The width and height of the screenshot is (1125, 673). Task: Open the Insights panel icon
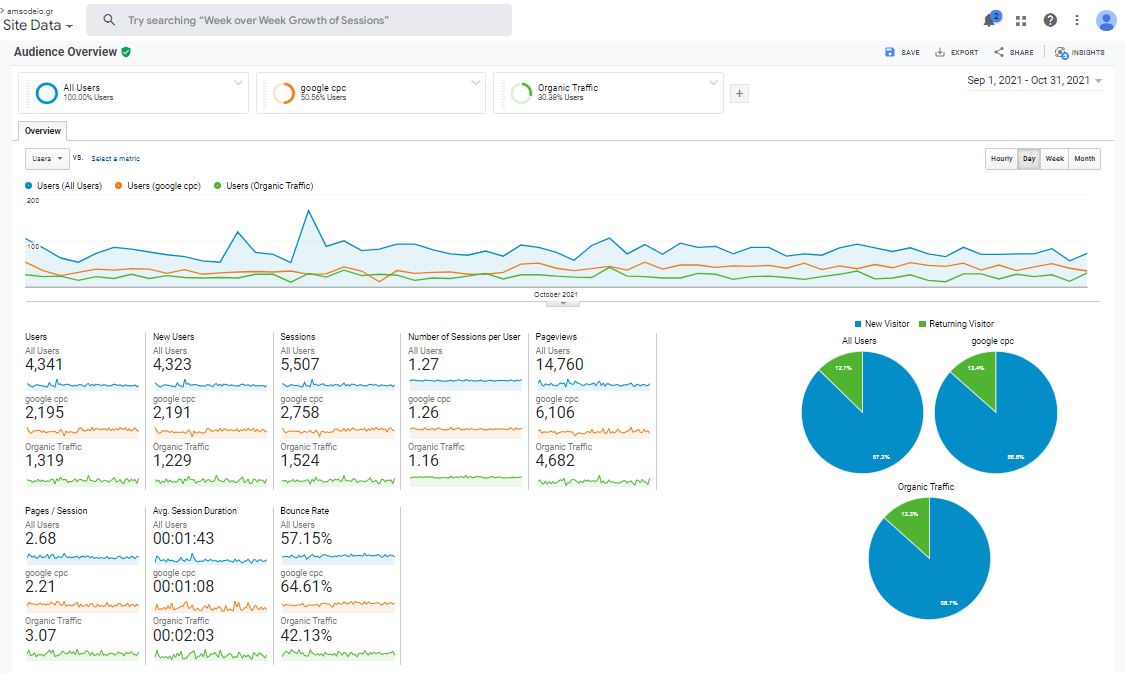[x=1061, y=52]
